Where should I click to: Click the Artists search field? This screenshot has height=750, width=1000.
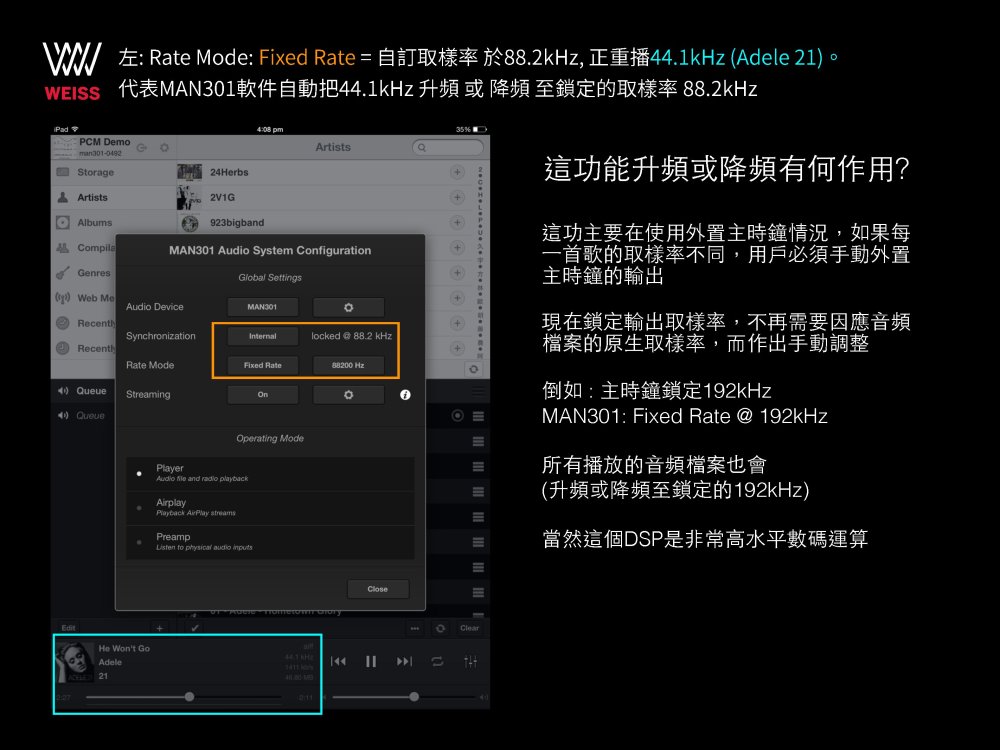448,147
